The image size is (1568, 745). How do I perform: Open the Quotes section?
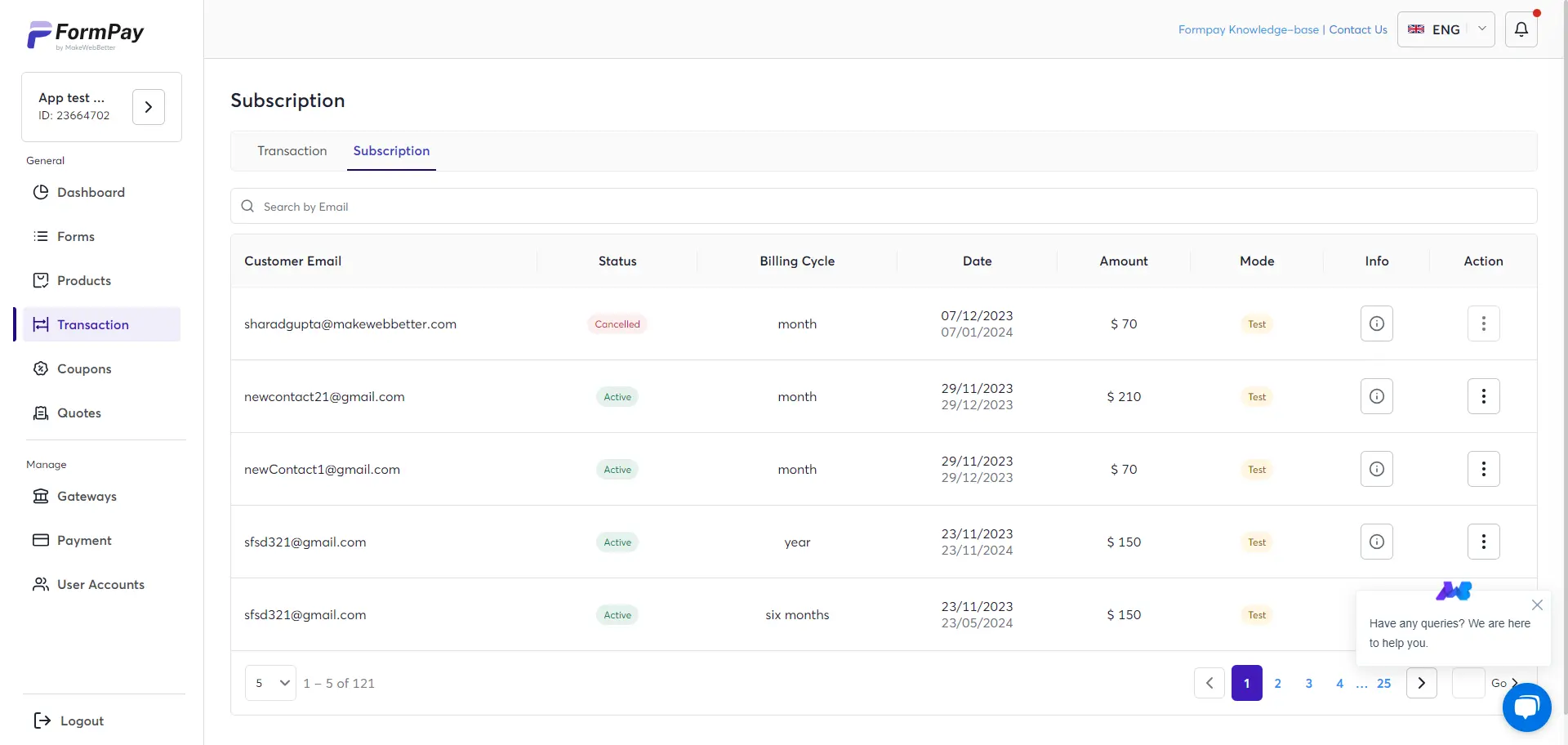(79, 413)
